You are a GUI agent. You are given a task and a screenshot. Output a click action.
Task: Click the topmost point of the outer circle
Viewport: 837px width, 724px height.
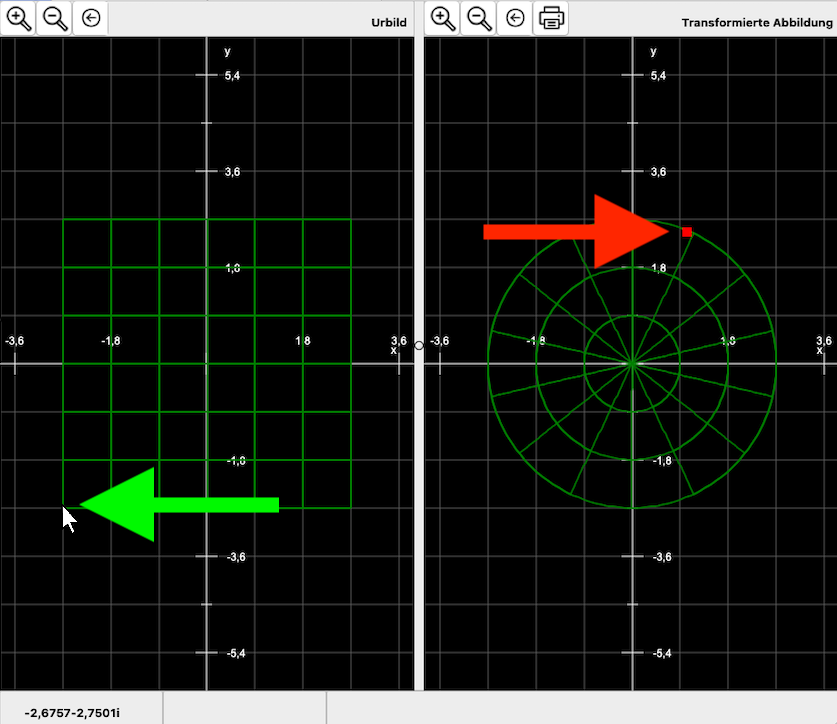click(632, 220)
